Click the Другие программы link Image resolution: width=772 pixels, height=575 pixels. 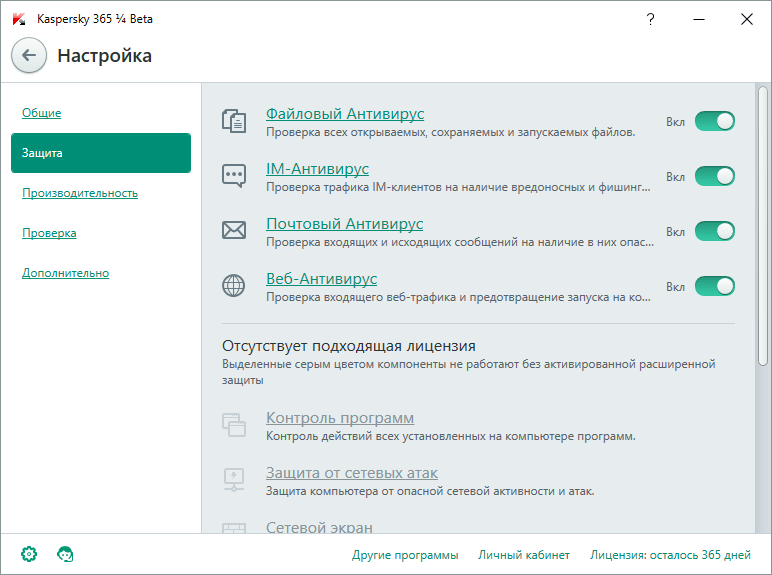coord(405,555)
